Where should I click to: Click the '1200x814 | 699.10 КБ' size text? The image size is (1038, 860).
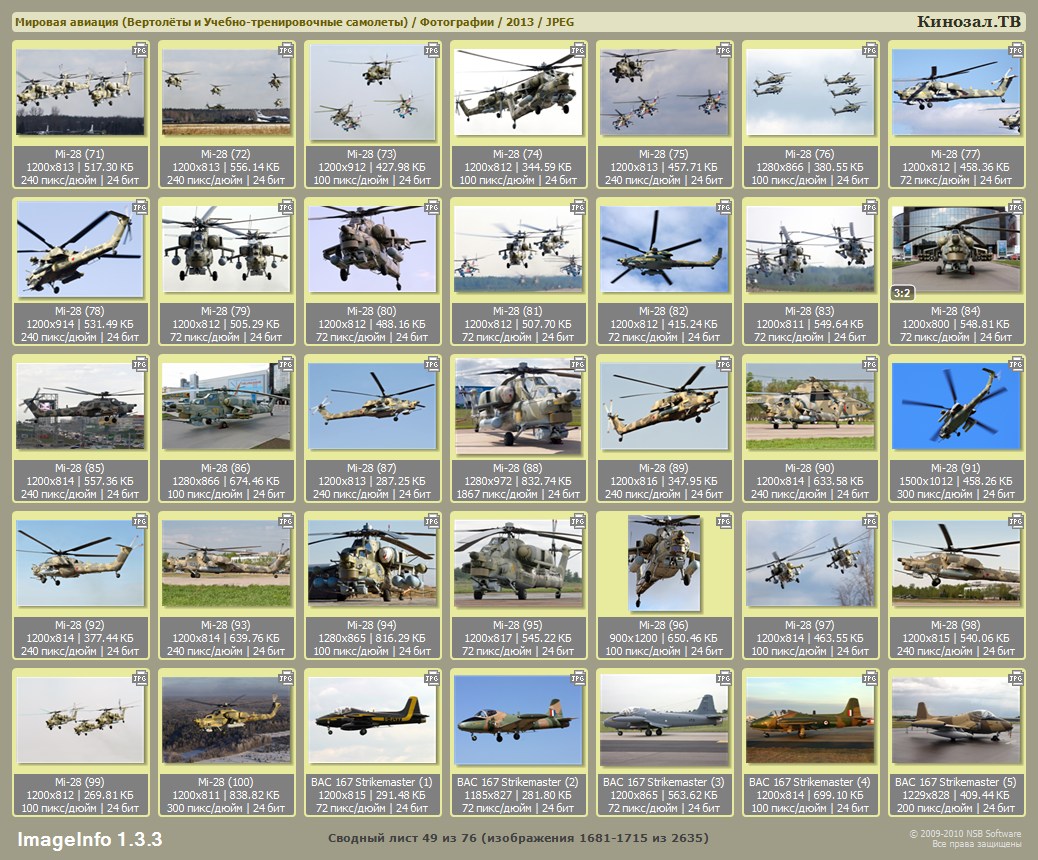point(810,794)
